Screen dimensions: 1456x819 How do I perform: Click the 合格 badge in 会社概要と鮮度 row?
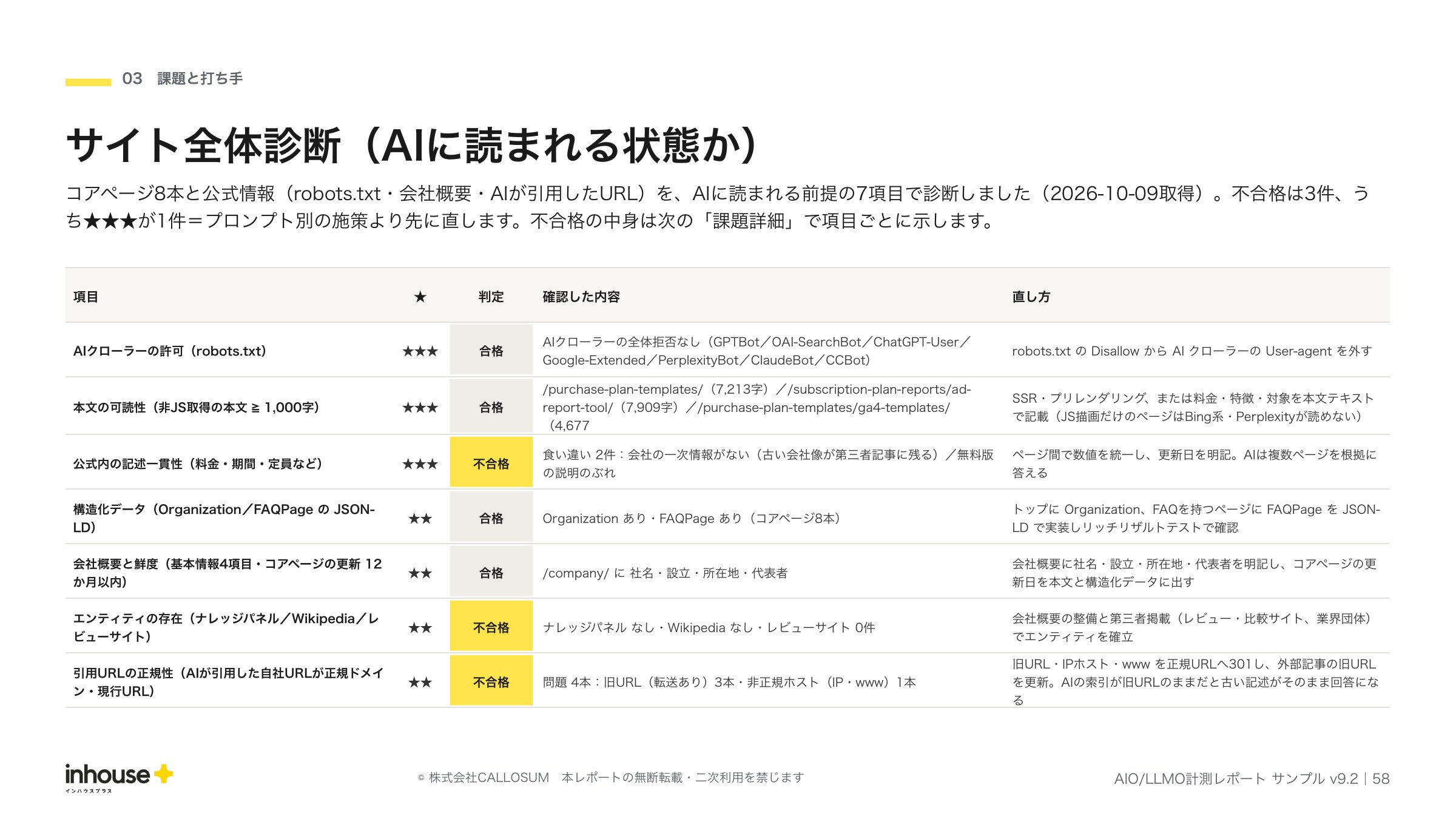[491, 573]
